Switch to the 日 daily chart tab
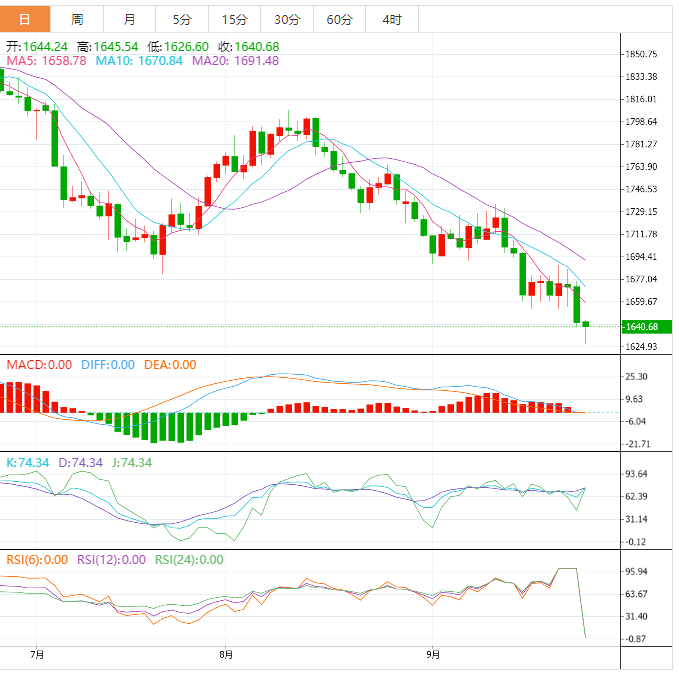The image size is (679, 675). click(x=25, y=20)
